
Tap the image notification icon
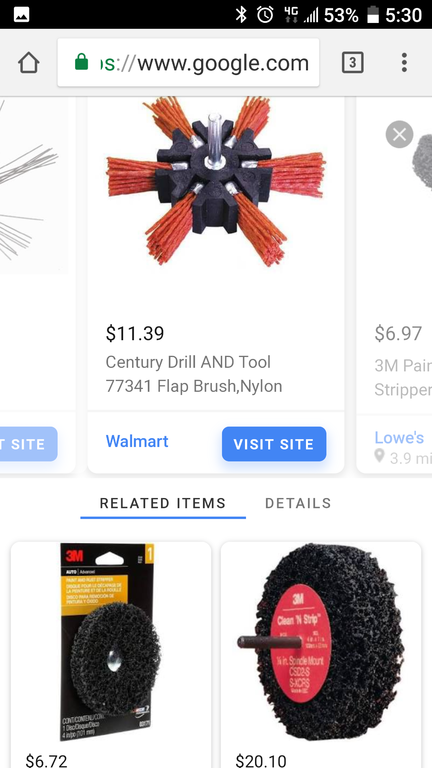21,15
